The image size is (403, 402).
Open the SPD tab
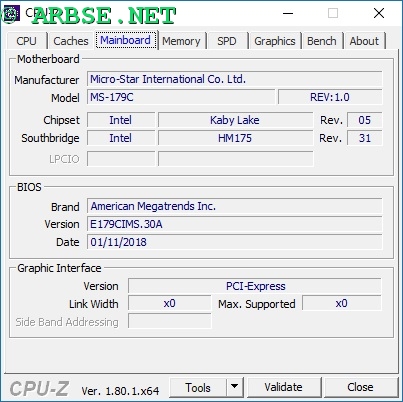coord(227,41)
